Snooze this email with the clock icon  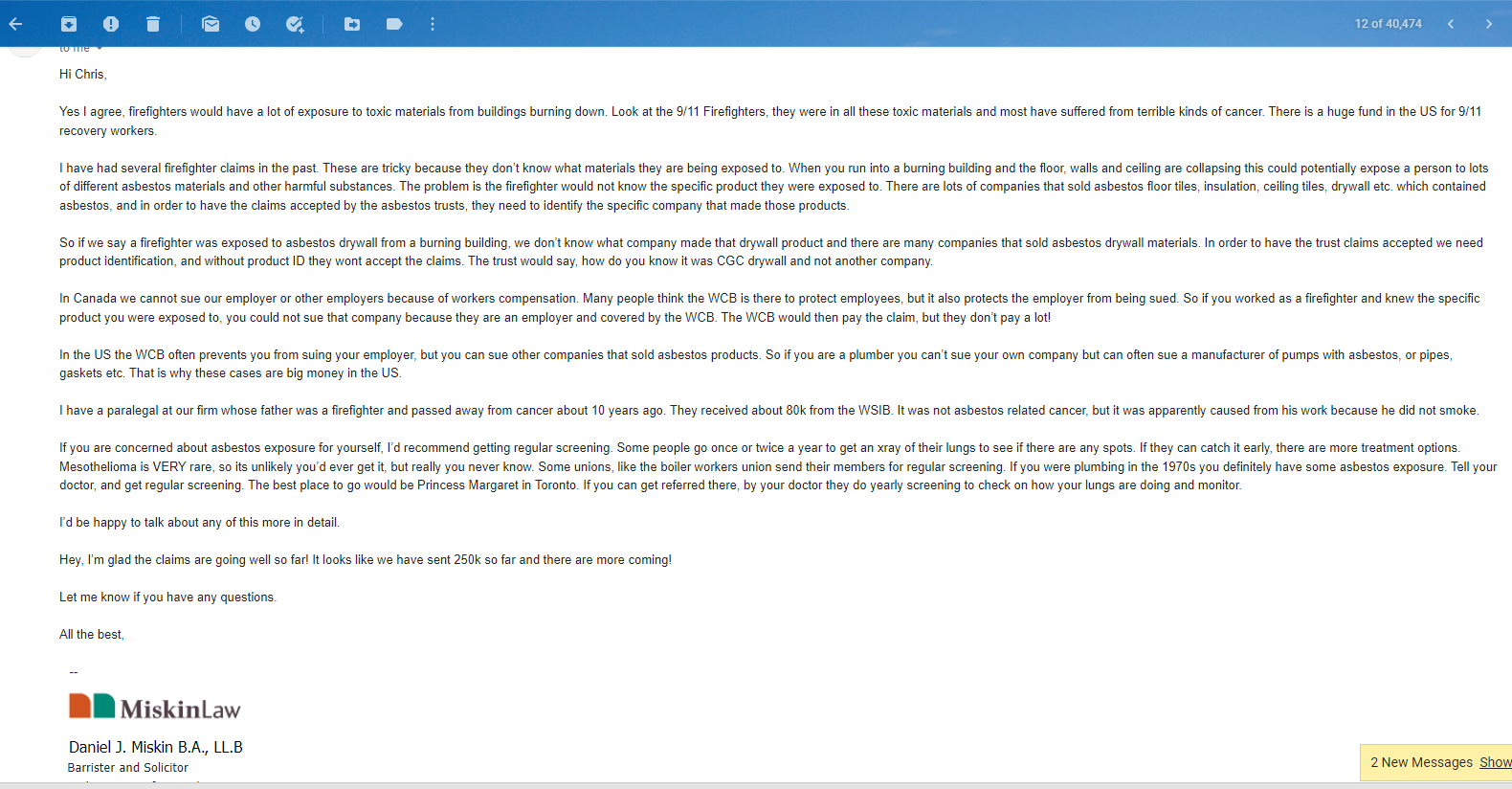(x=253, y=24)
